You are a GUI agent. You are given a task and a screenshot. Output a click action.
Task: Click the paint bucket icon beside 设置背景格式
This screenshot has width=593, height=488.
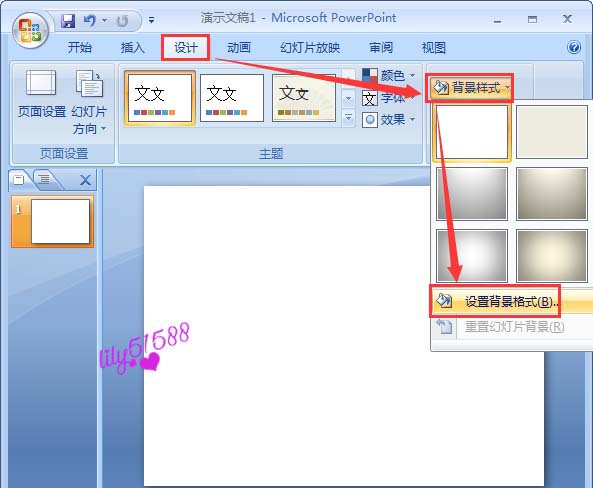tap(444, 300)
